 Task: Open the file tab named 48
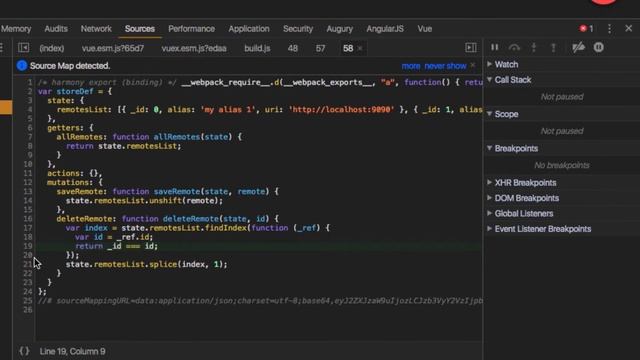293,48
